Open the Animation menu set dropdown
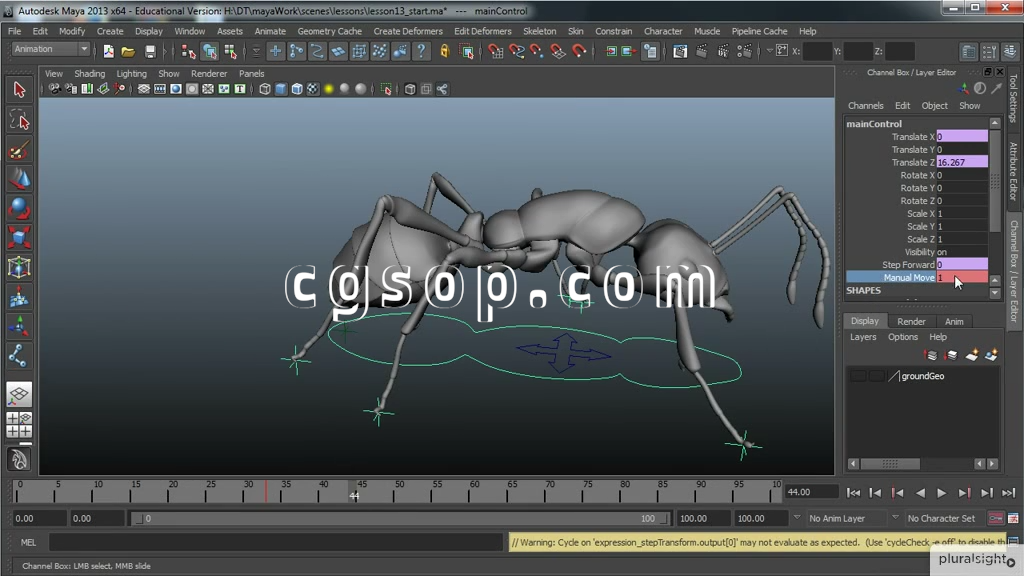 tap(50, 50)
